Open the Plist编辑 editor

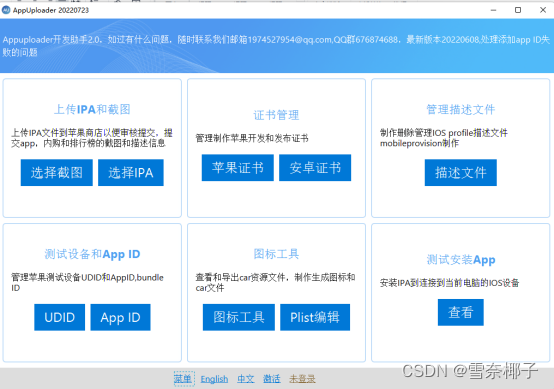pos(315,317)
